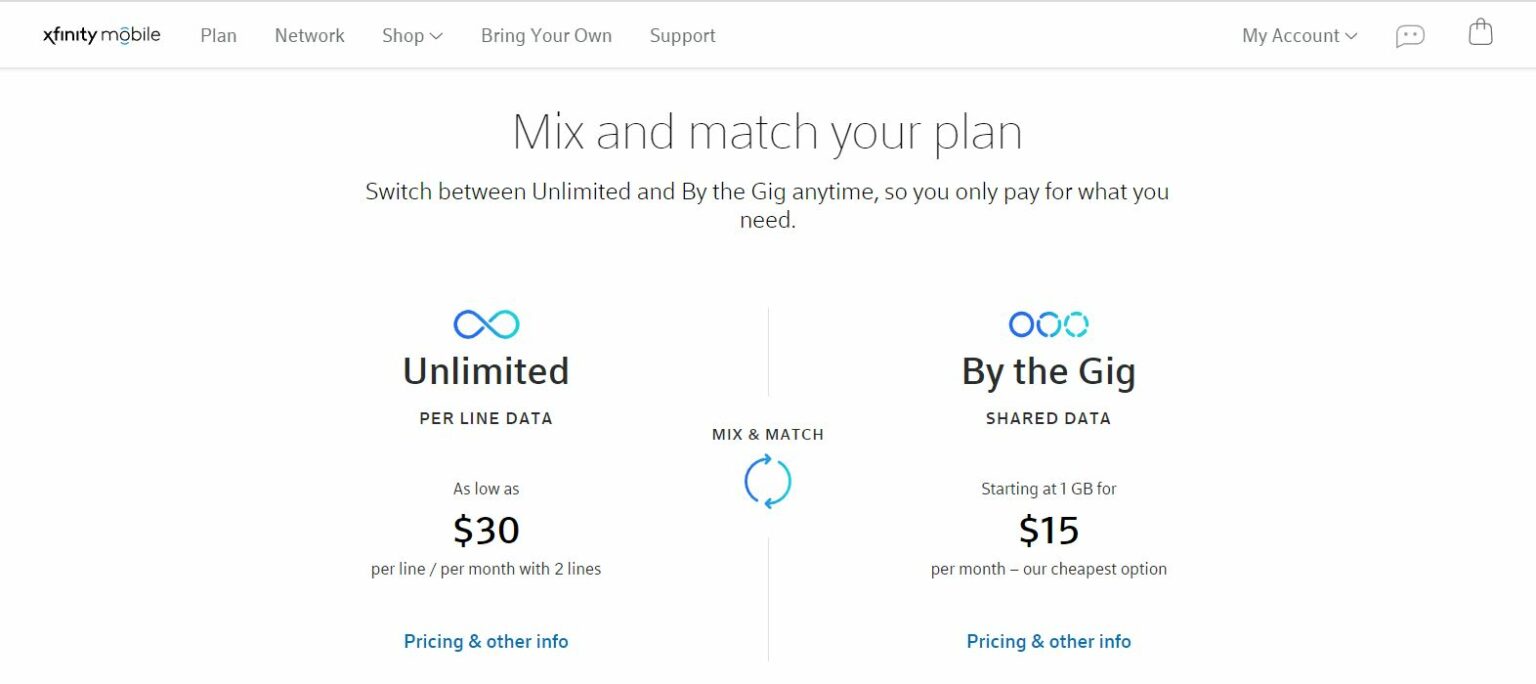Image resolution: width=1536 pixels, height=684 pixels.
Task: Click the shopping cart icon
Action: tap(1480, 33)
